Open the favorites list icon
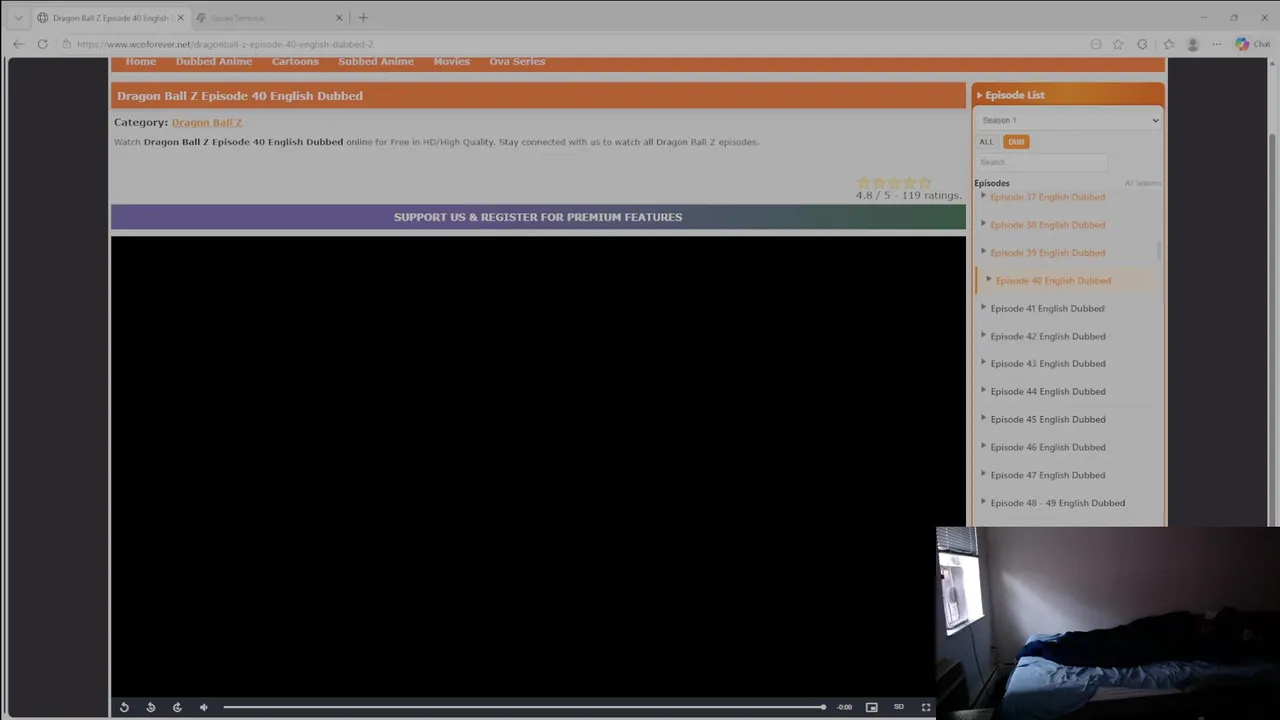The width and height of the screenshot is (1280, 720). point(1168,44)
